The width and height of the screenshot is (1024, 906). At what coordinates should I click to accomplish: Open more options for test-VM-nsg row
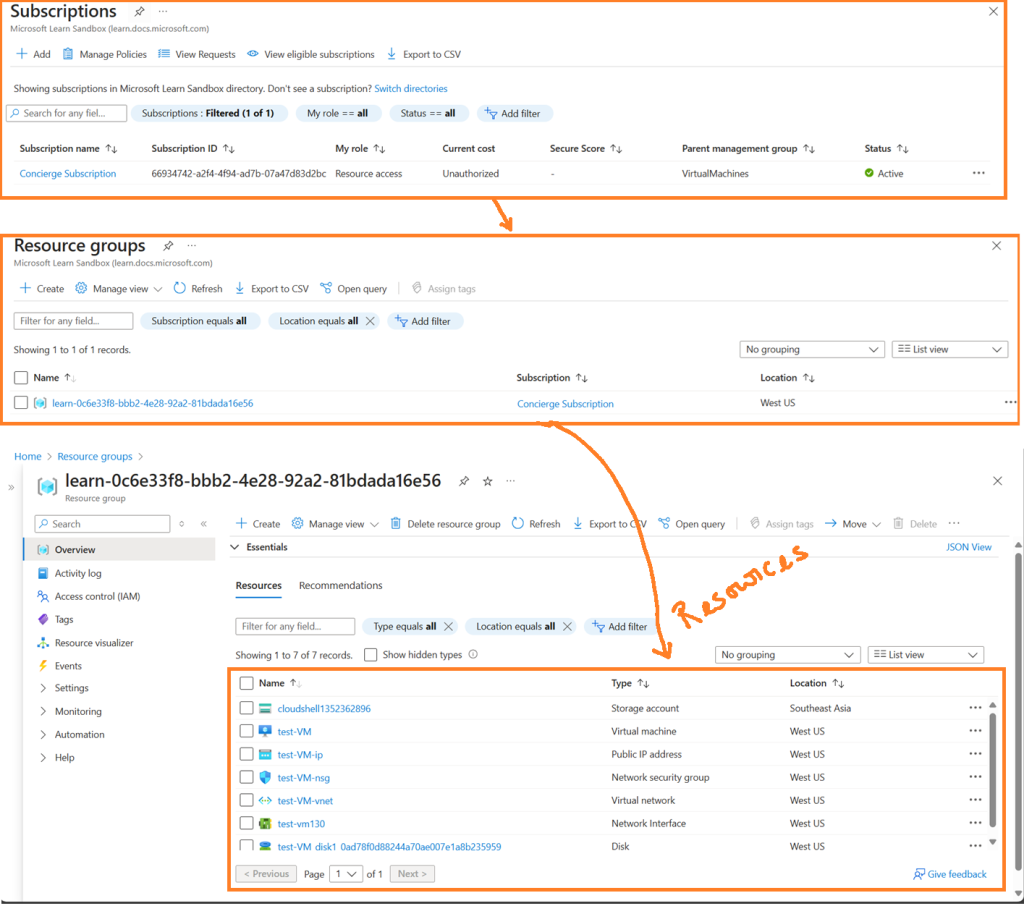tap(975, 777)
